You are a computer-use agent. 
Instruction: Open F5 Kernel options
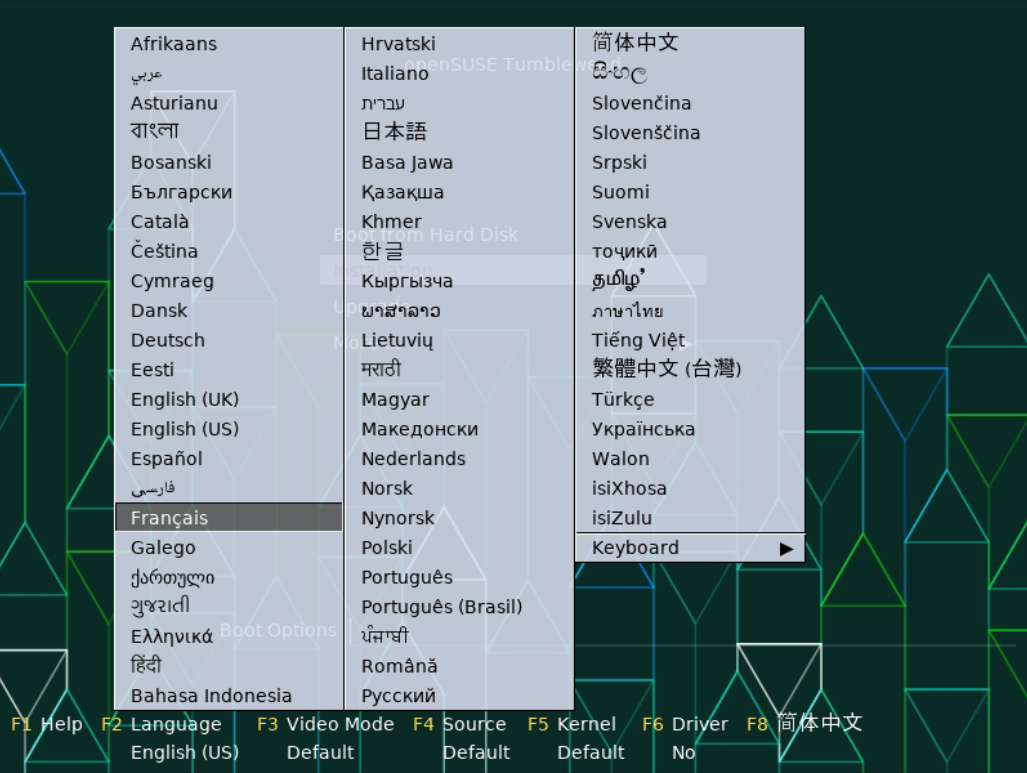[x=572, y=724]
